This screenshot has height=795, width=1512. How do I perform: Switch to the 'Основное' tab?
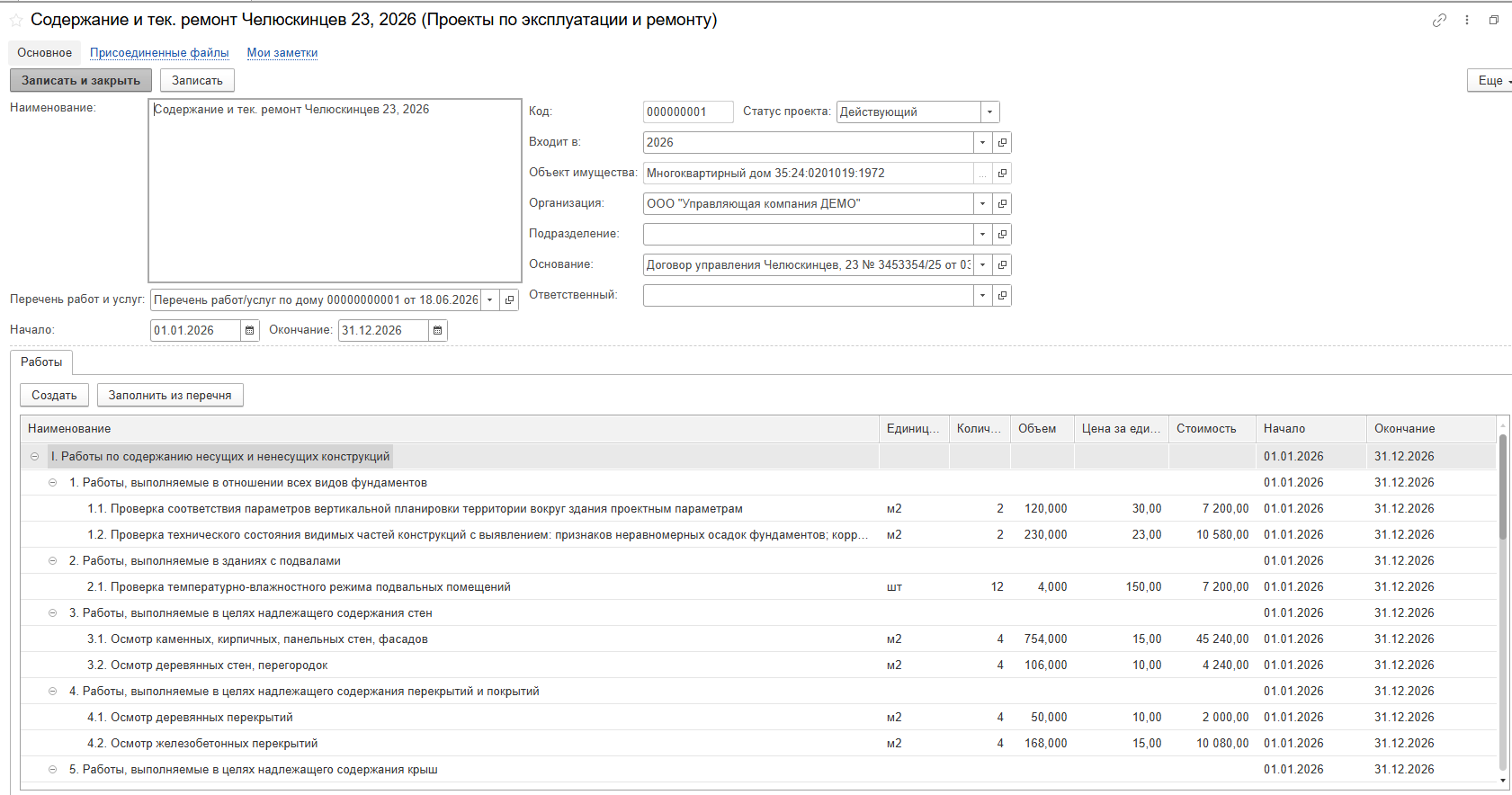pos(44,53)
